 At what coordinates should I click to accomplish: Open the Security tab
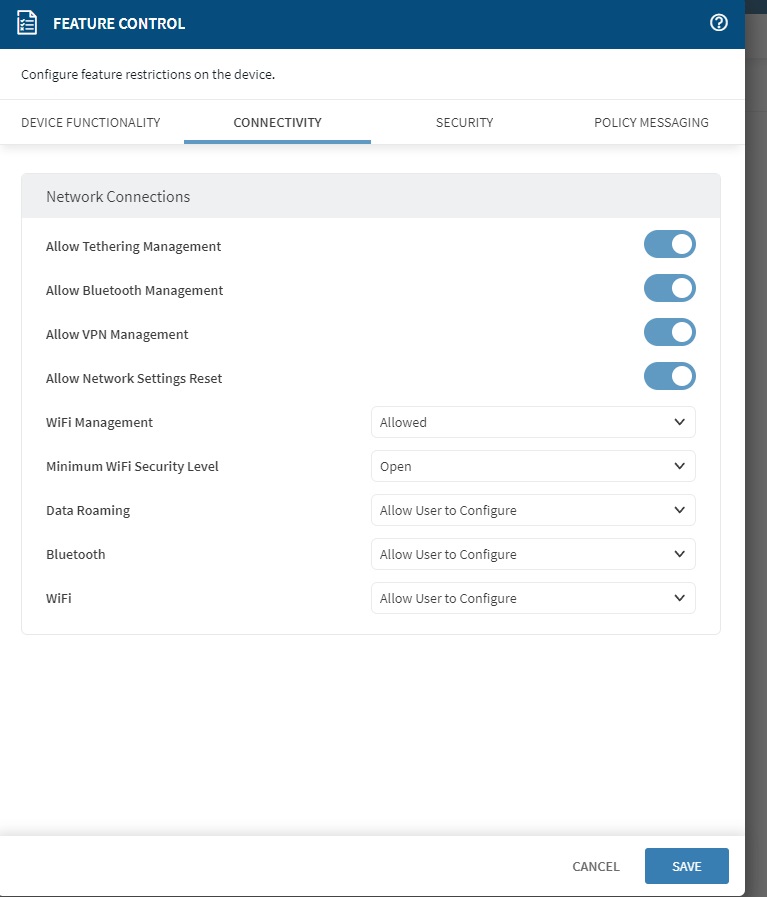pos(464,123)
